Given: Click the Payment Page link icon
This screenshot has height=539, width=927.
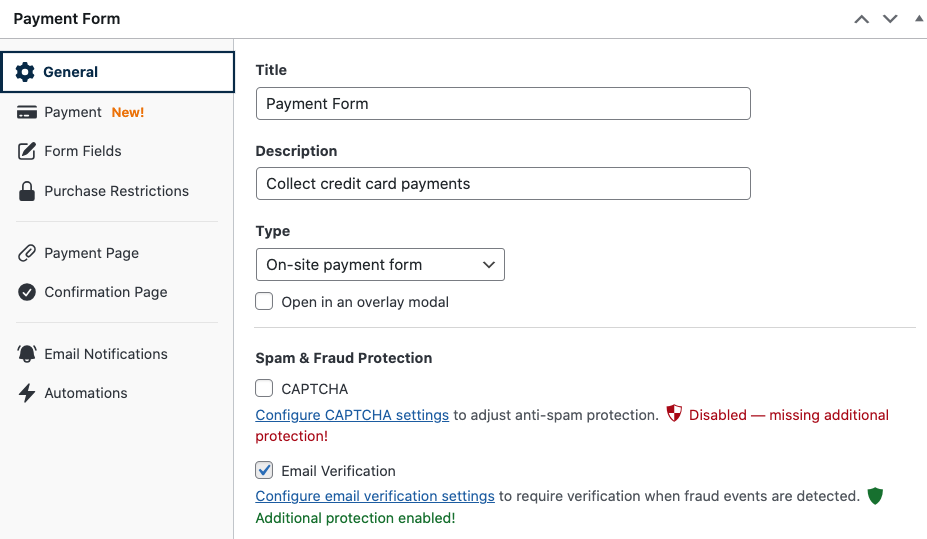Looking at the screenshot, I should click(27, 253).
